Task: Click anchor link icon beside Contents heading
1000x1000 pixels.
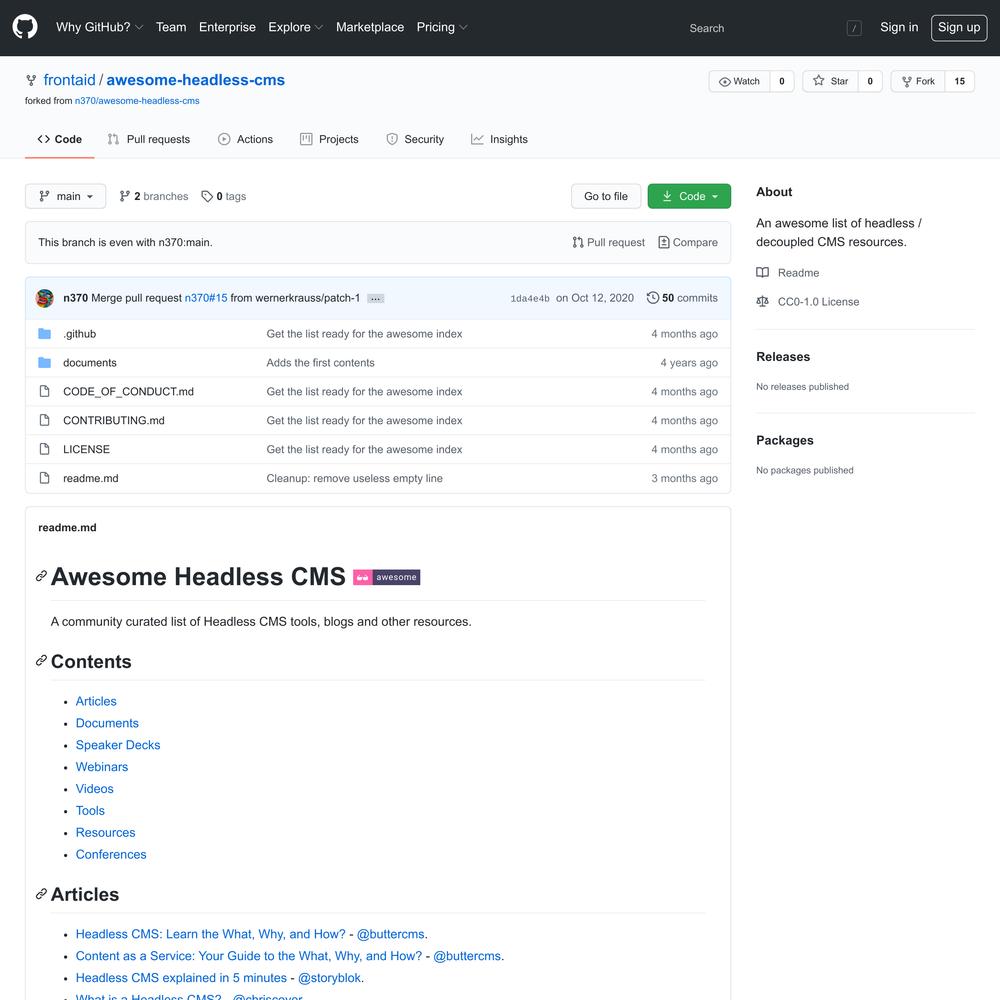Action: [41, 661]
